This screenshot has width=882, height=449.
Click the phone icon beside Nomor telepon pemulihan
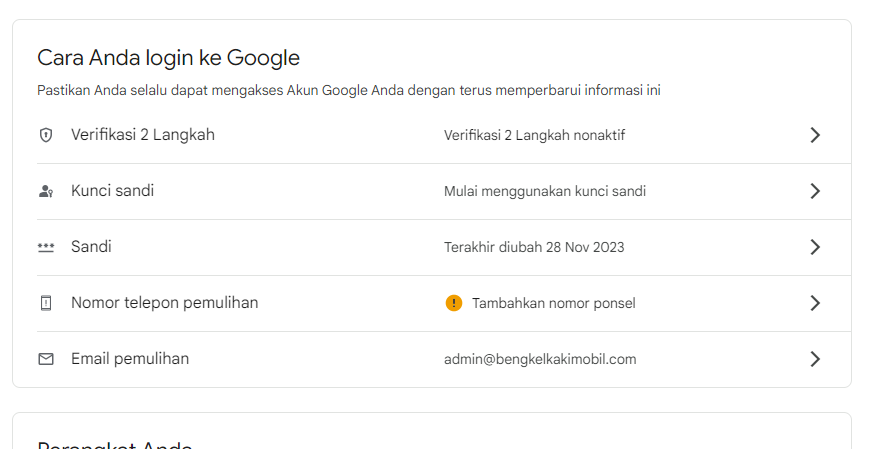(46, 303)
